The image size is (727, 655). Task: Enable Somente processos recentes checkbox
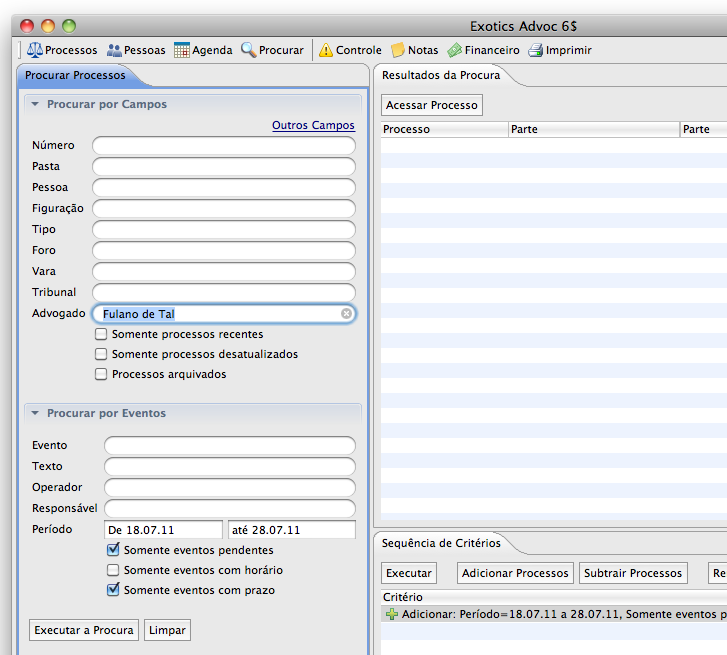(x=101, y=334)
